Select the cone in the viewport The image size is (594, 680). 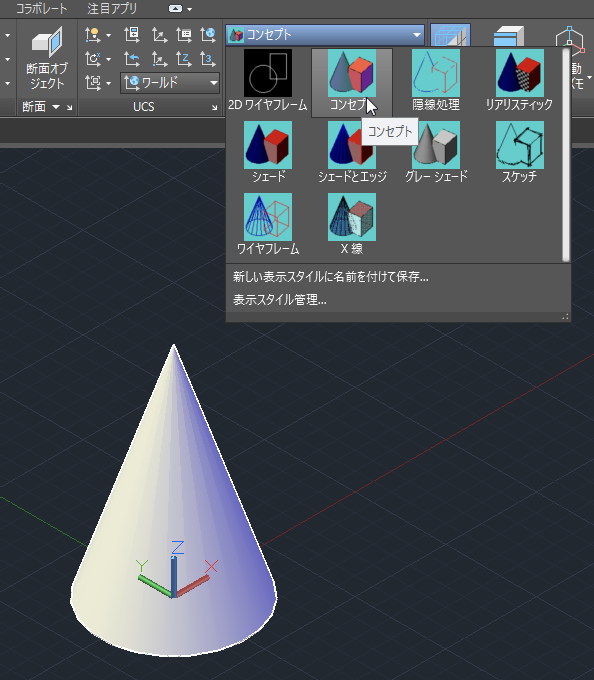[x=173, y=500]
